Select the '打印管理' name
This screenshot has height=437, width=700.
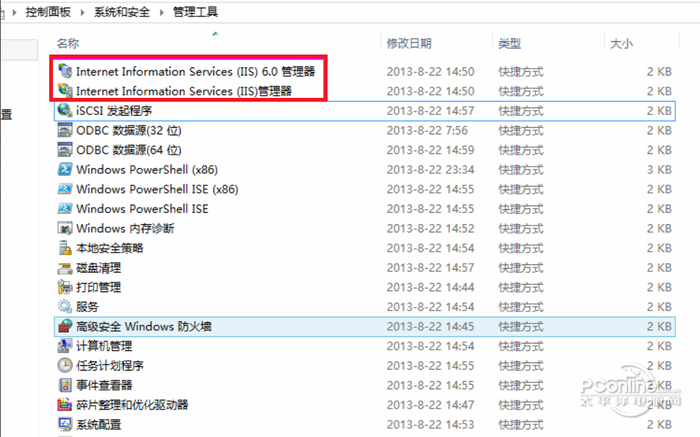pos(99,287)
